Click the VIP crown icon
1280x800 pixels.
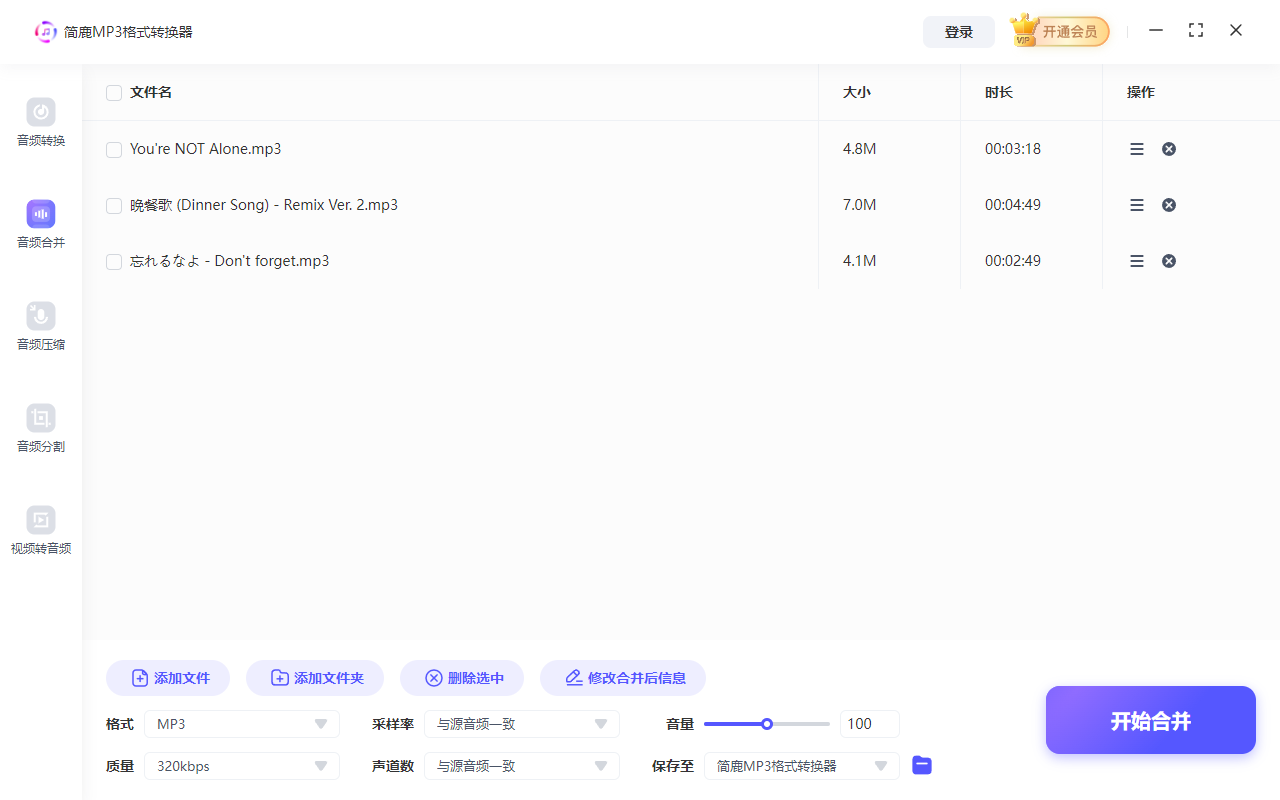pyautogui.click(x=1024, y=31)
